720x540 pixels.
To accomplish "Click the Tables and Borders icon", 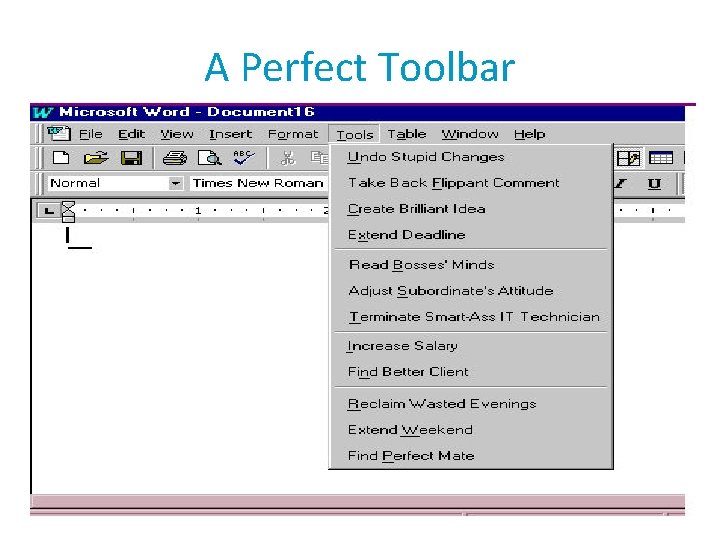I will (x=628, y=158).
